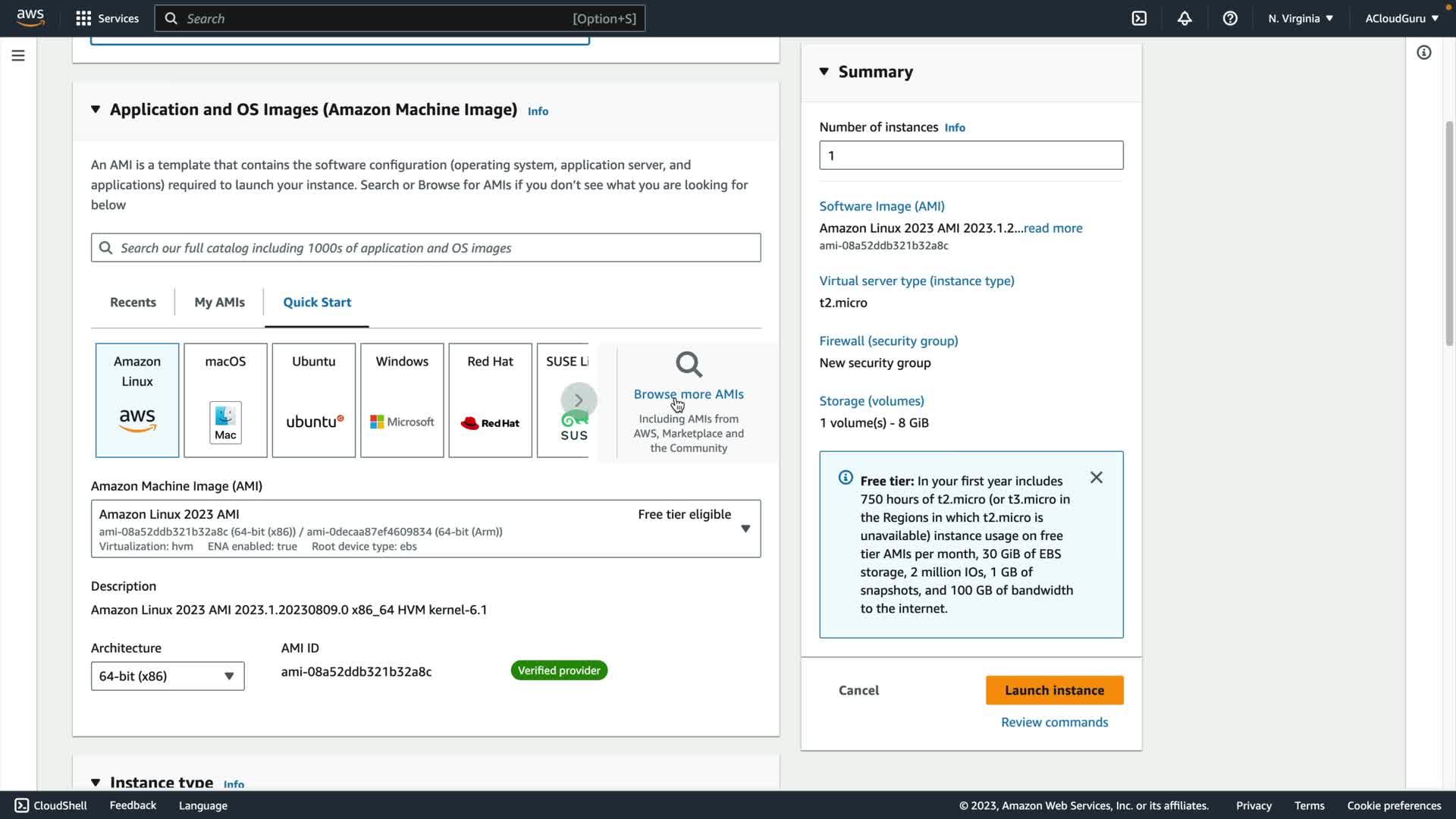Open the help question mark icon
The height and width of the screenshot is (819, 1456).
pos(1230,18)
